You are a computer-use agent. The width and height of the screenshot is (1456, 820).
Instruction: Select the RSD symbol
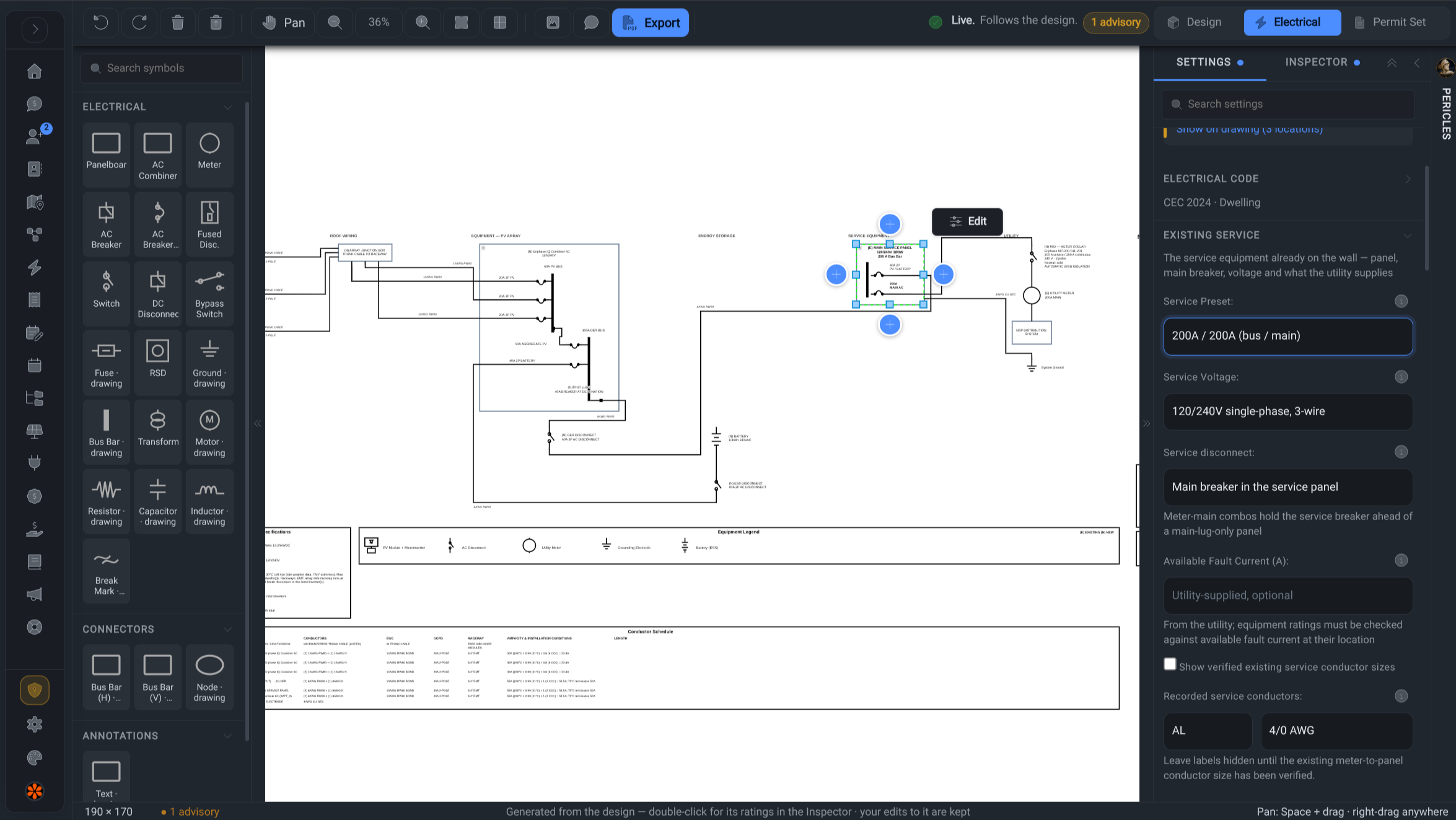click(x=158, y=362)
